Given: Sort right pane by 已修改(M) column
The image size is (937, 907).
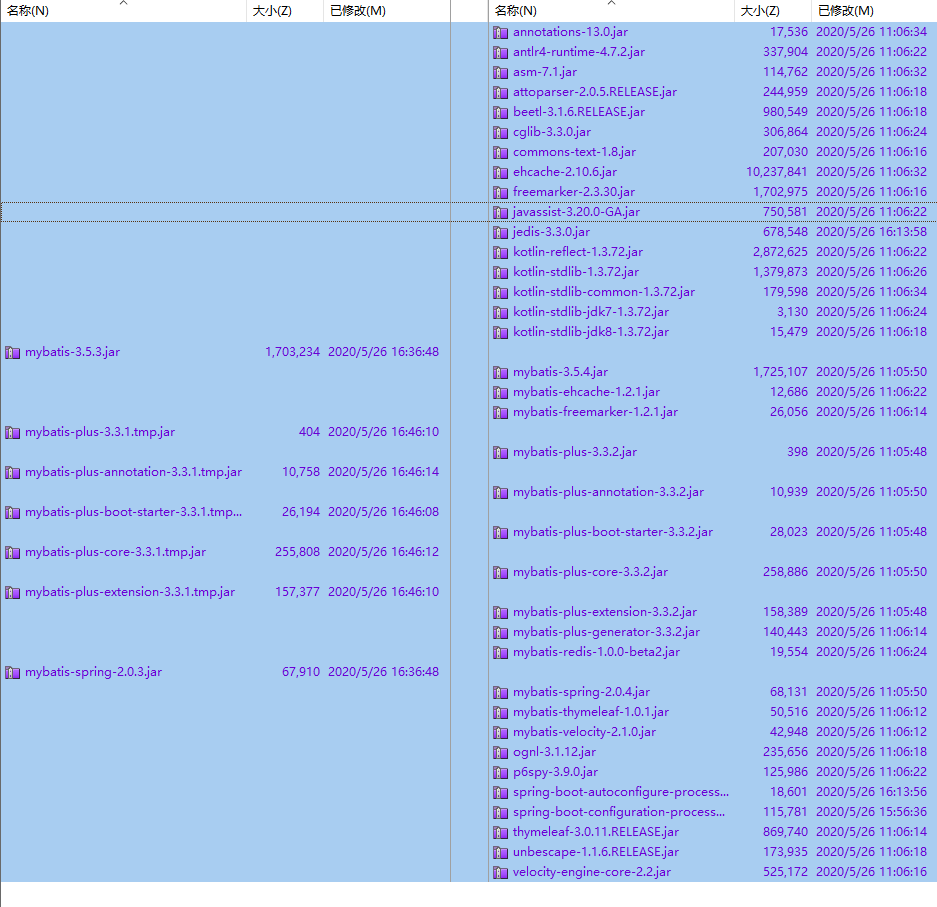Looking at the screenshot, I should [845, 11].
